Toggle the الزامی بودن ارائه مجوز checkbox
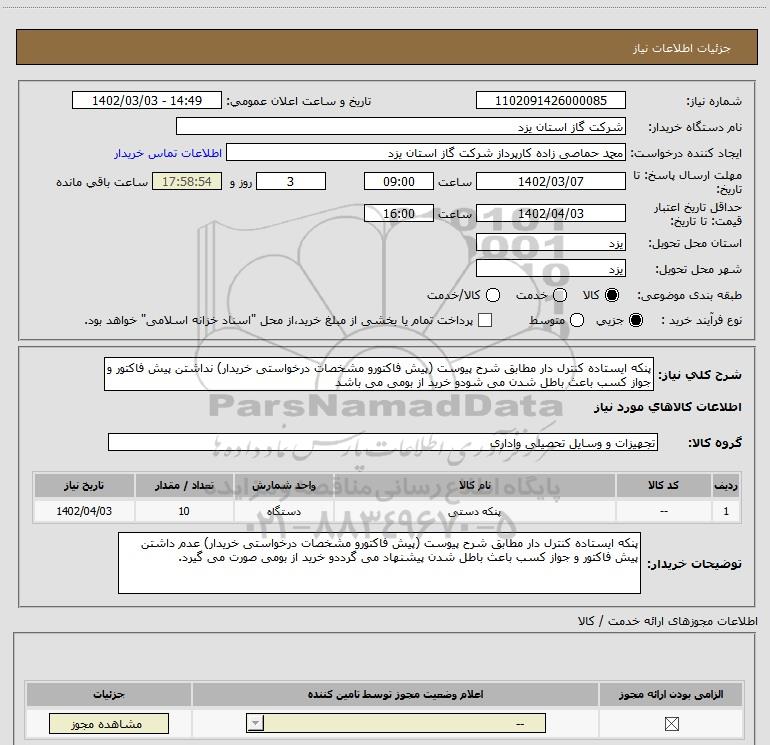Screen dimensions: 770x745 671,723
